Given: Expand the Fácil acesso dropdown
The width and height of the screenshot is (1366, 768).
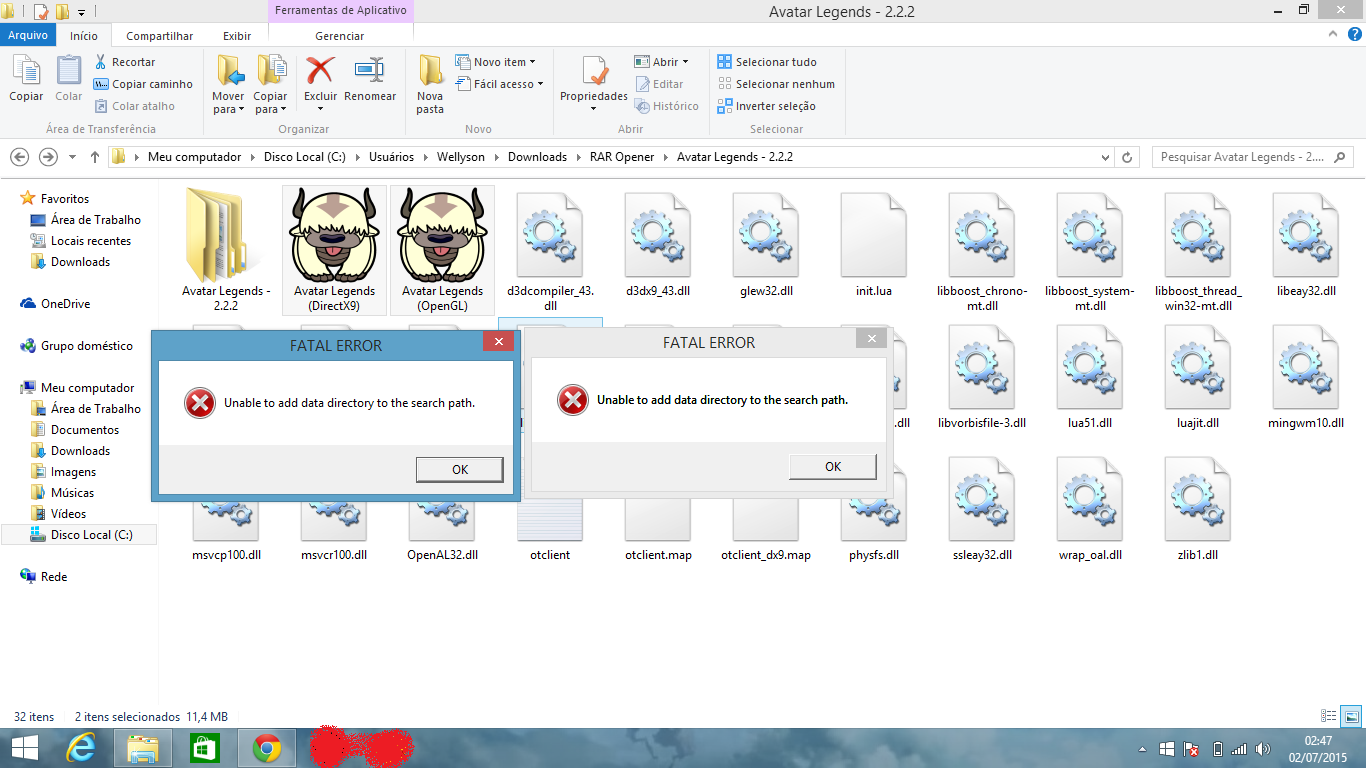Looking at the screenshot, I should pyautogui.click(x=499, y=84).
